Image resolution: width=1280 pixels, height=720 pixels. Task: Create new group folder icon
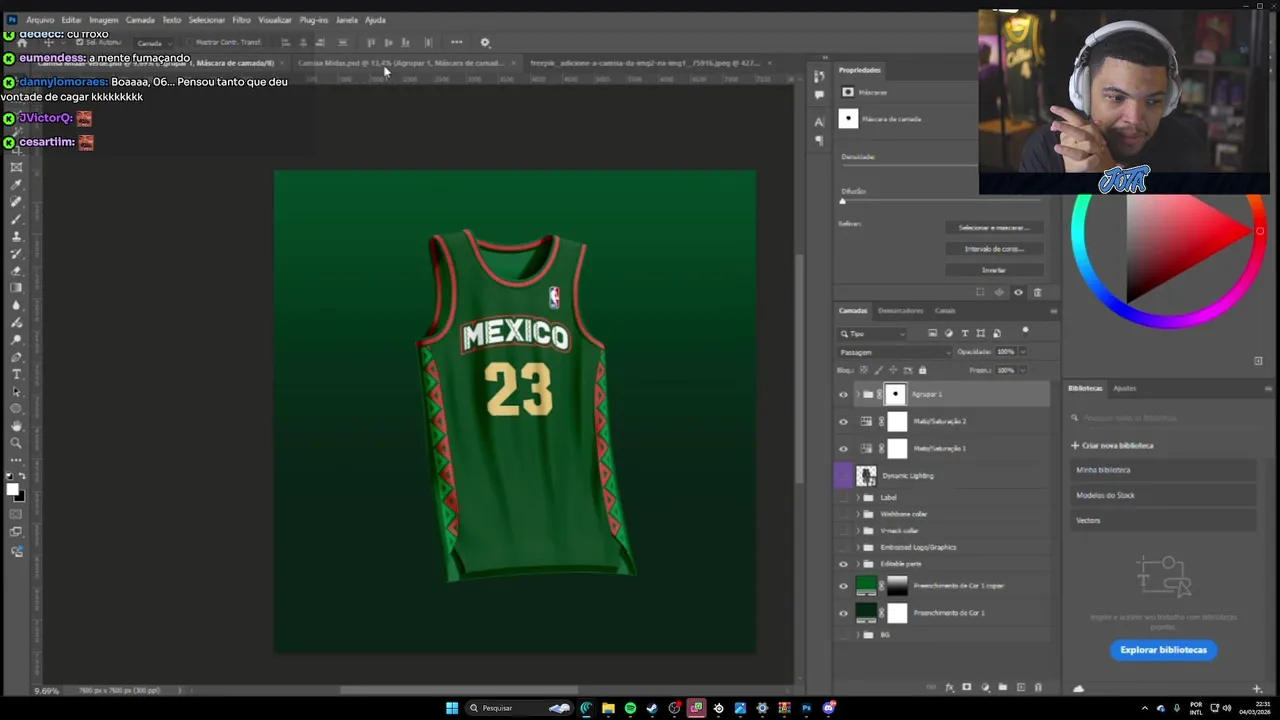pos(1003,687)
